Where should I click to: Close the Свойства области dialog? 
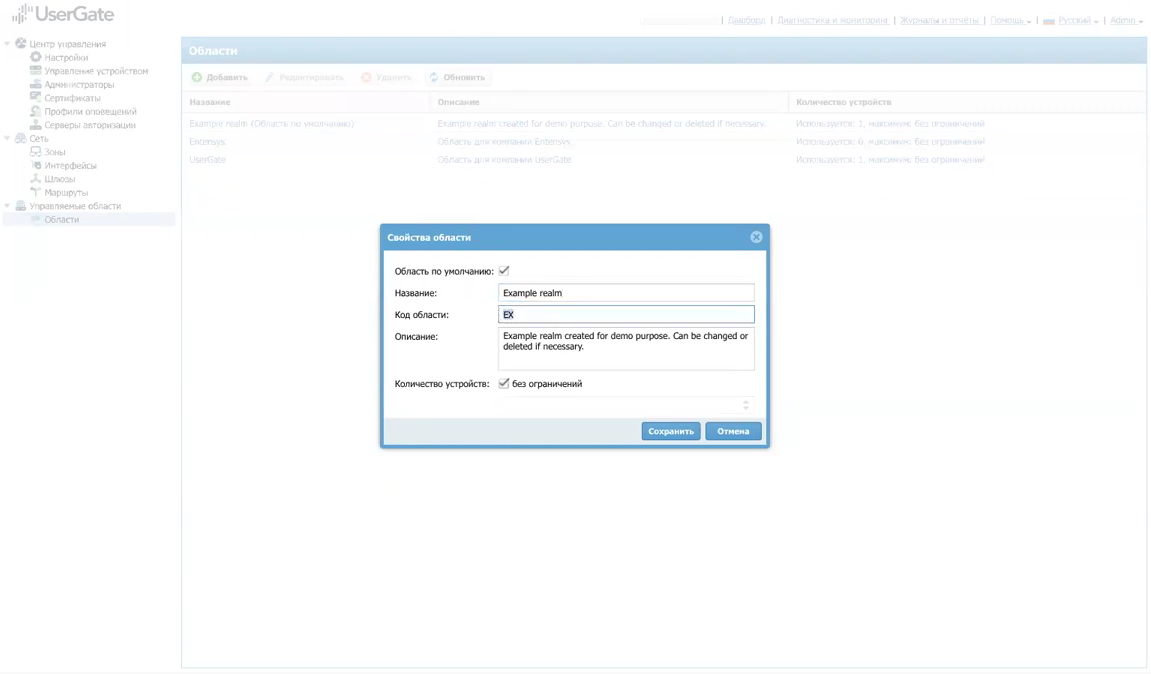[x=756, y=237]
